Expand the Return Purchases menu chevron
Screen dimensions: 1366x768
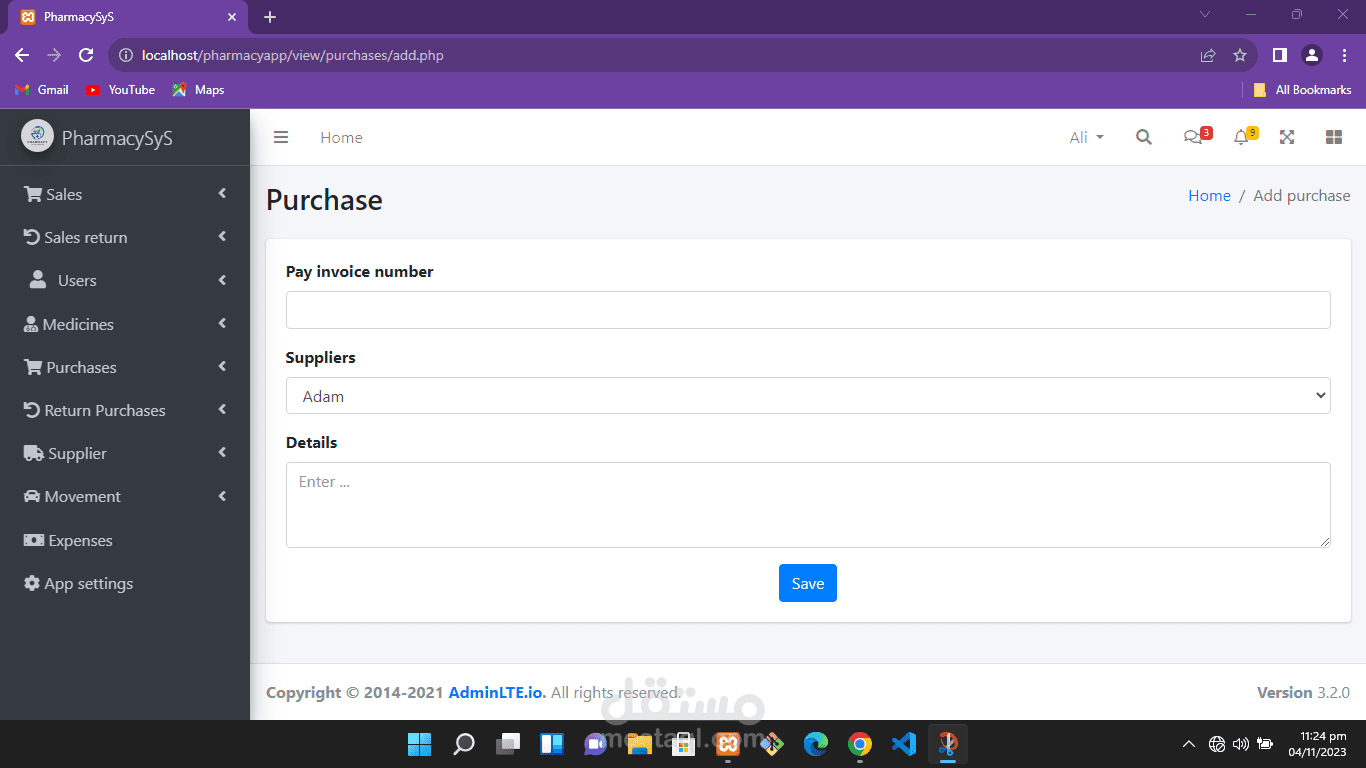pos(222,410)
